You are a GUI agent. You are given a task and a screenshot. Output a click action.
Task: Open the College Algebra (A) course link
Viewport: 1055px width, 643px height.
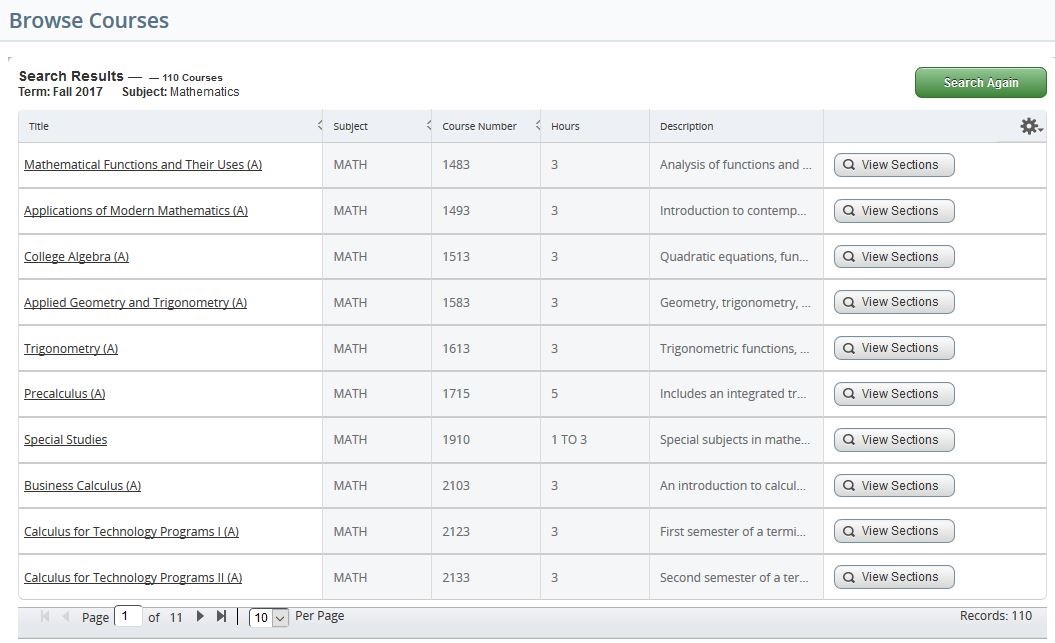[76, 256]
